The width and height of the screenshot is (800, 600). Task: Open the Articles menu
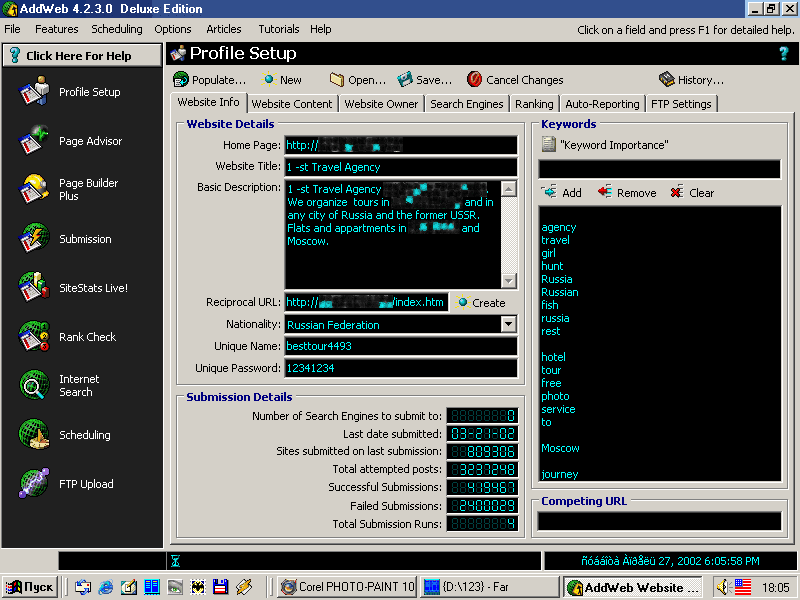click(223, 29)
